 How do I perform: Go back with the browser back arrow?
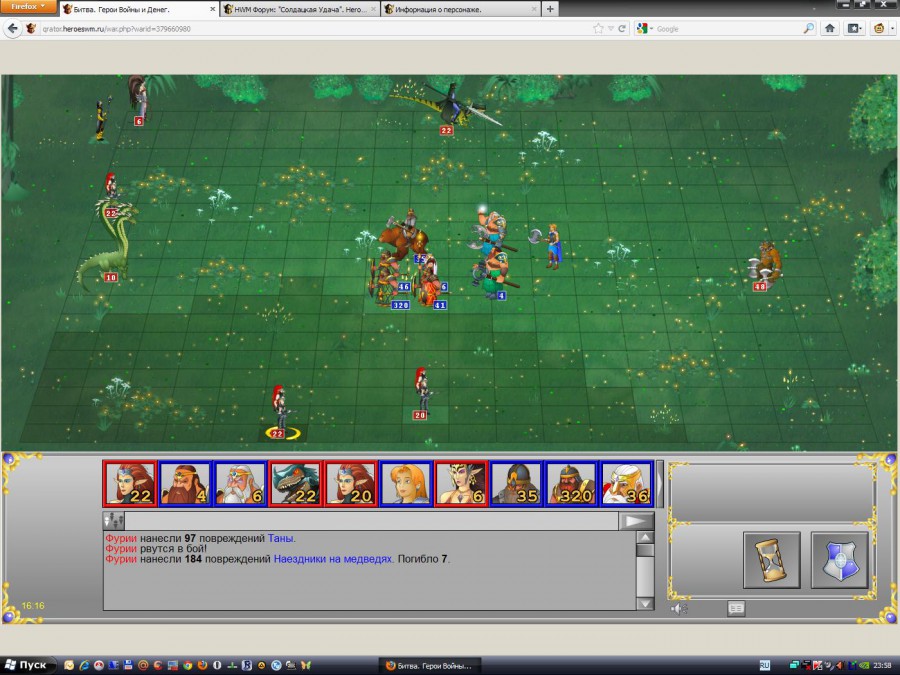click(x=12, y=28)
